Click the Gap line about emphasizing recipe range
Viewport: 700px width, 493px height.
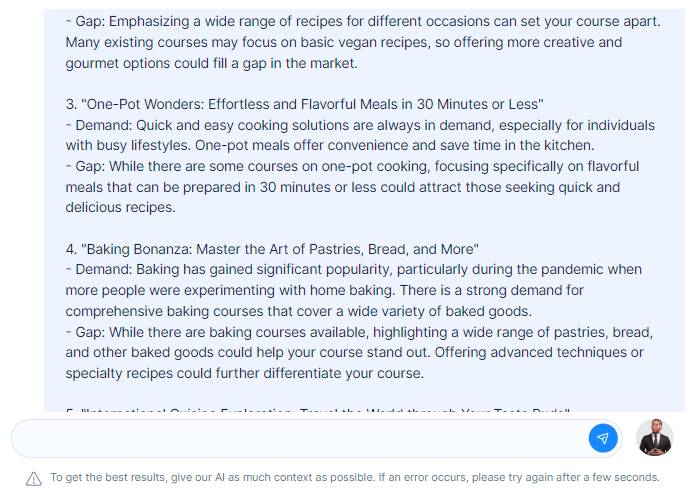pyautogui.click(x=363, y=21)
